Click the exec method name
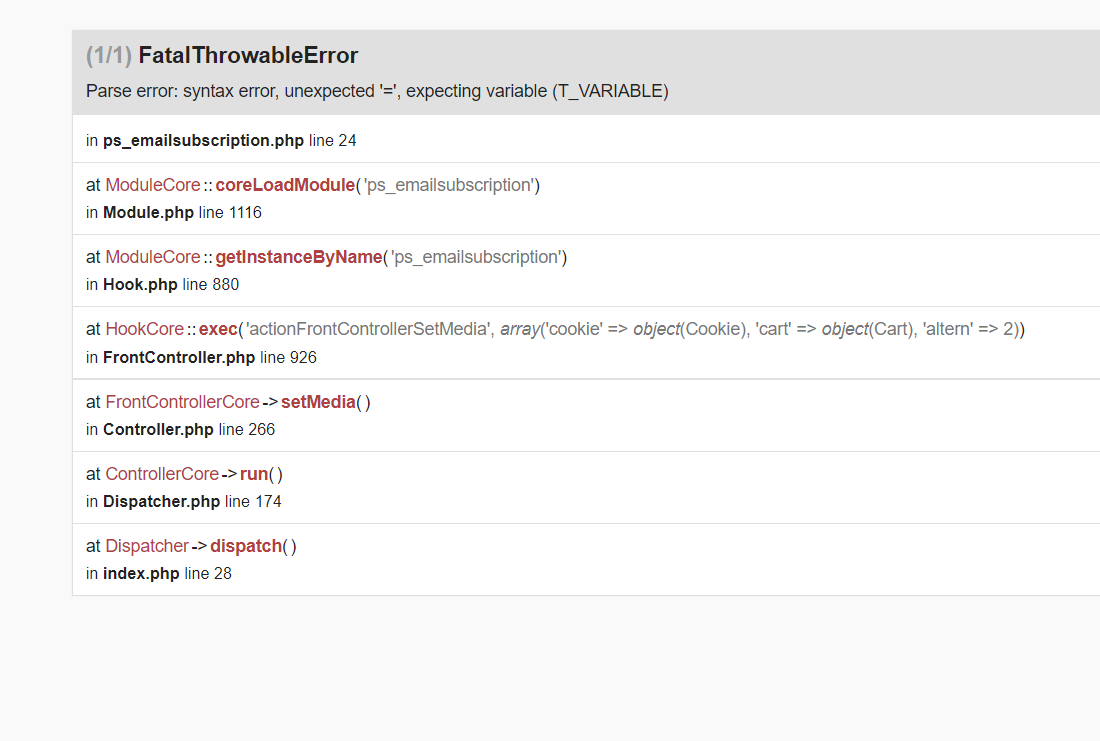The width and height of the screenshot is (1100, 741). (218, 329)
